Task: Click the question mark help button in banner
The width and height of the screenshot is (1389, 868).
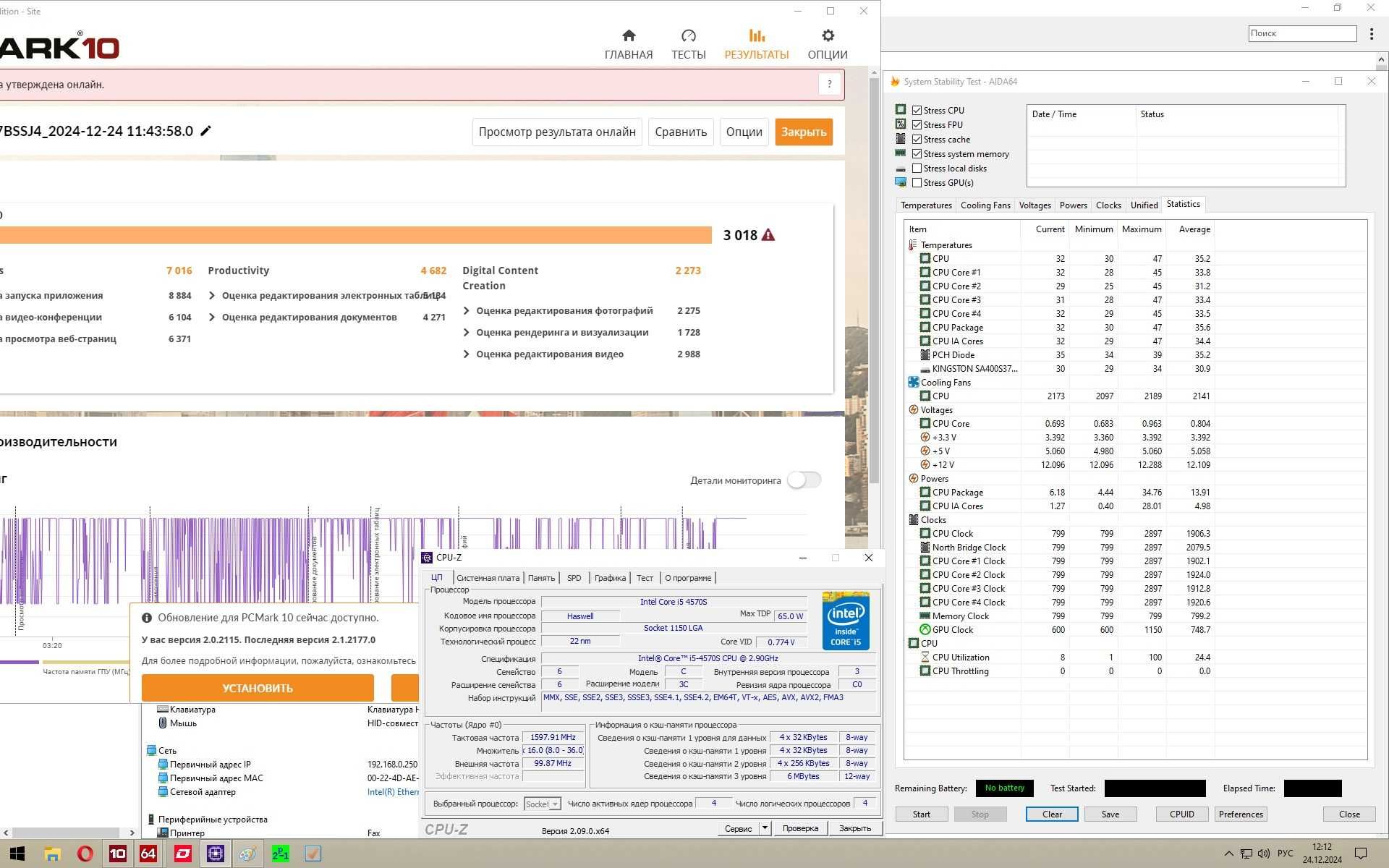Action: pos(830,84)
